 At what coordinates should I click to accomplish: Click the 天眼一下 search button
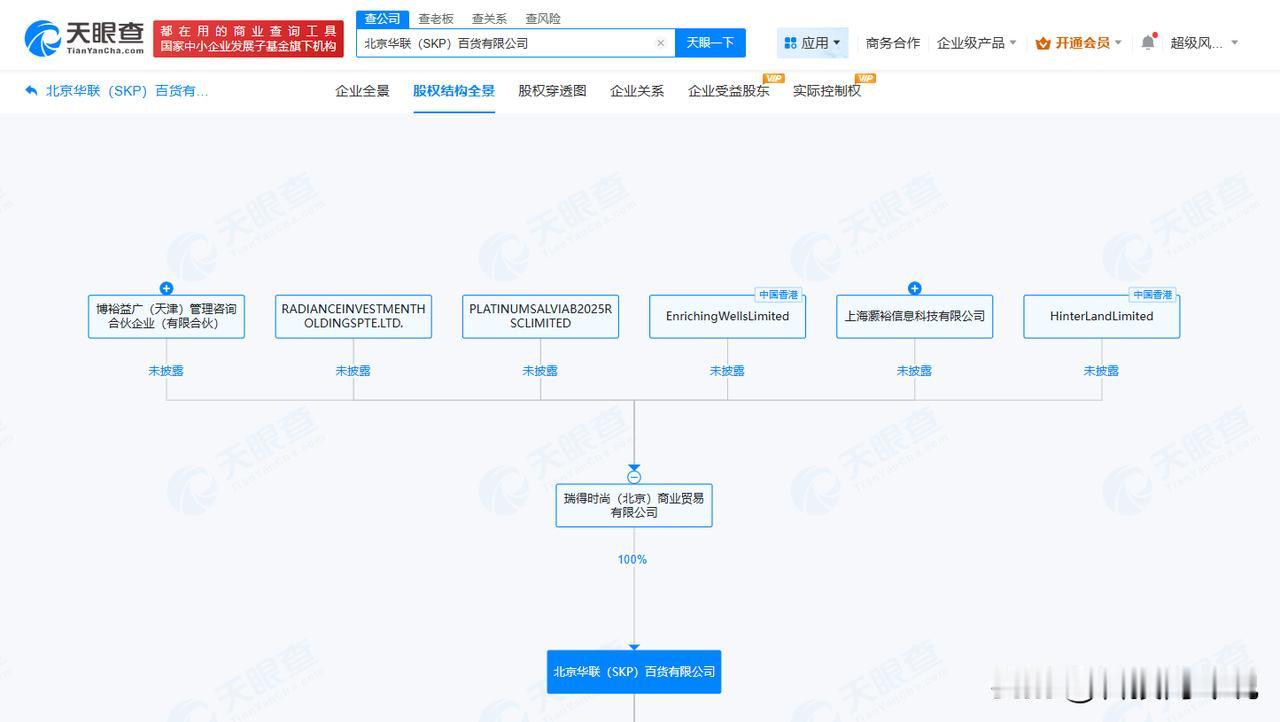pos(710,43)
